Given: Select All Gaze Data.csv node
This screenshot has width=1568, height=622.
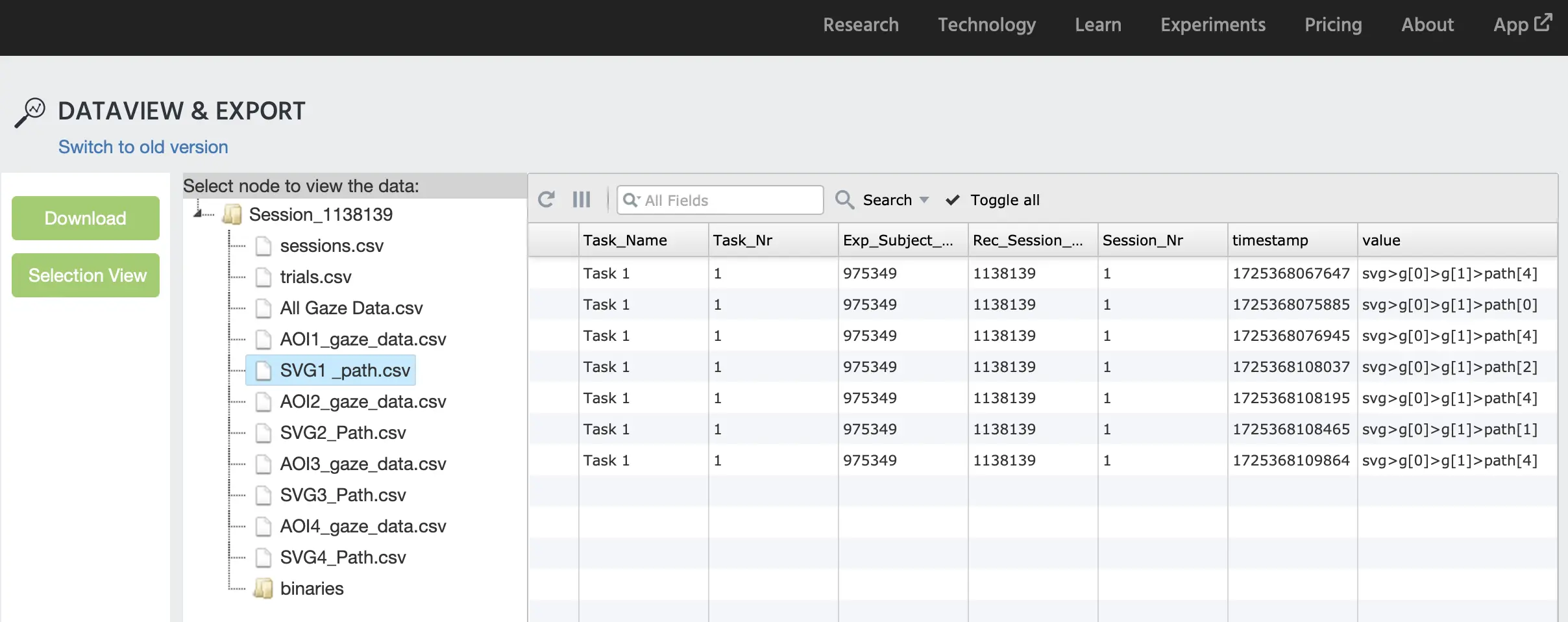Looking at the screenshot, I should click(x=351, y=308).
